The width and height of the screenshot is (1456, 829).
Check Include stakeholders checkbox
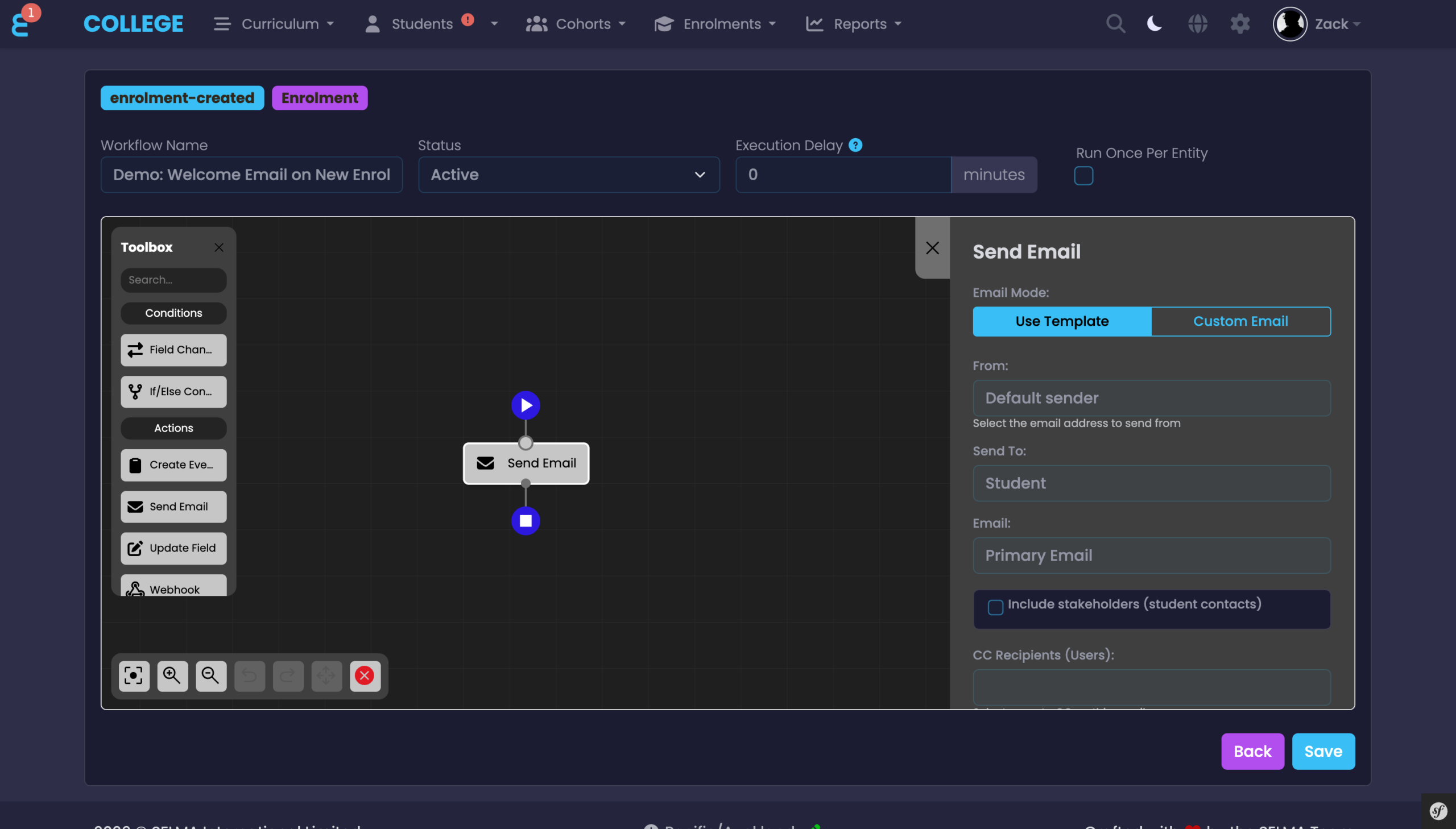pyautogui.click(x=995, y=607)
